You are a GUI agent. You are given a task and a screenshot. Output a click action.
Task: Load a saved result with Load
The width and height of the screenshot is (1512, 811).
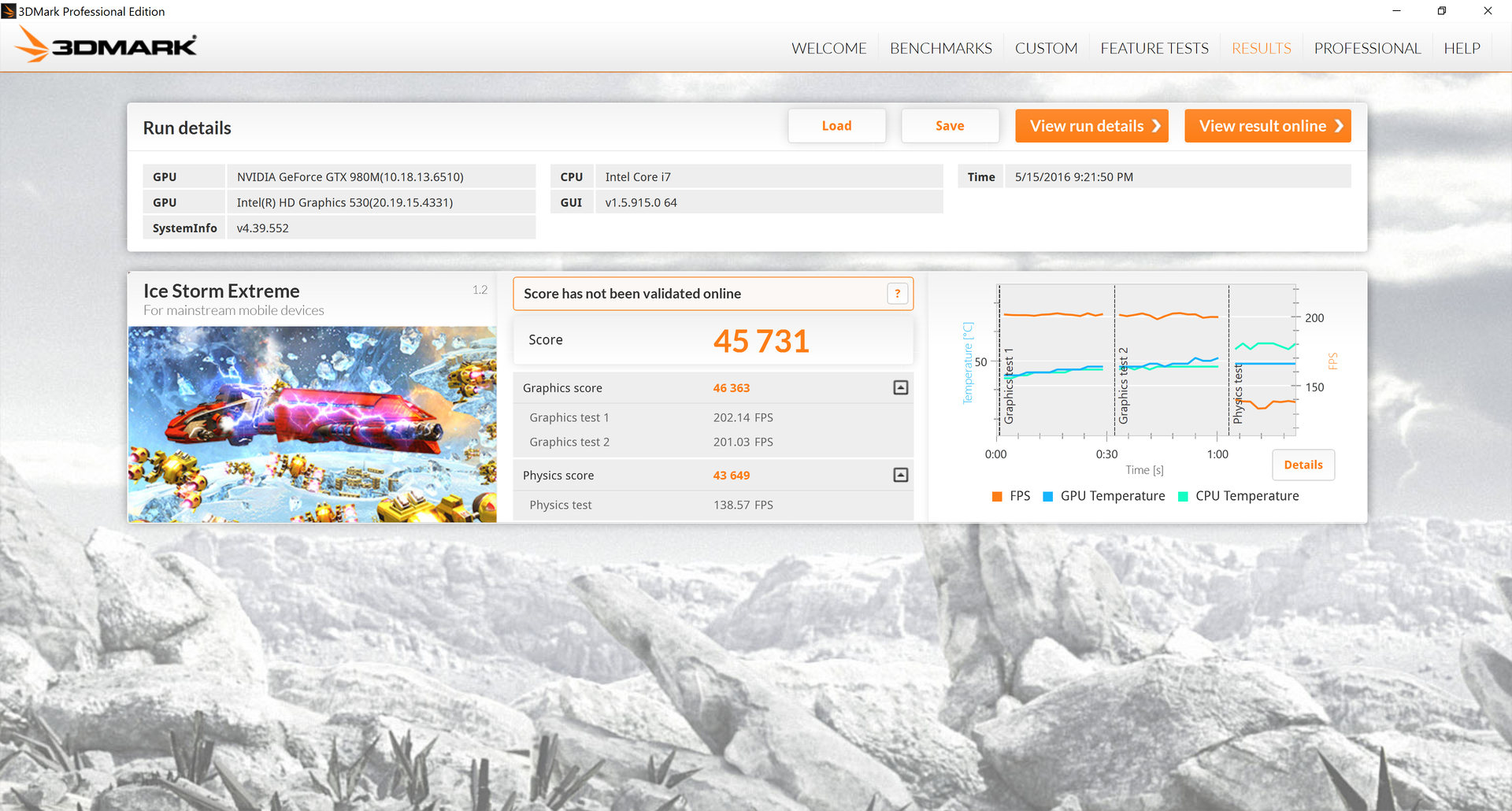(837, 126)
